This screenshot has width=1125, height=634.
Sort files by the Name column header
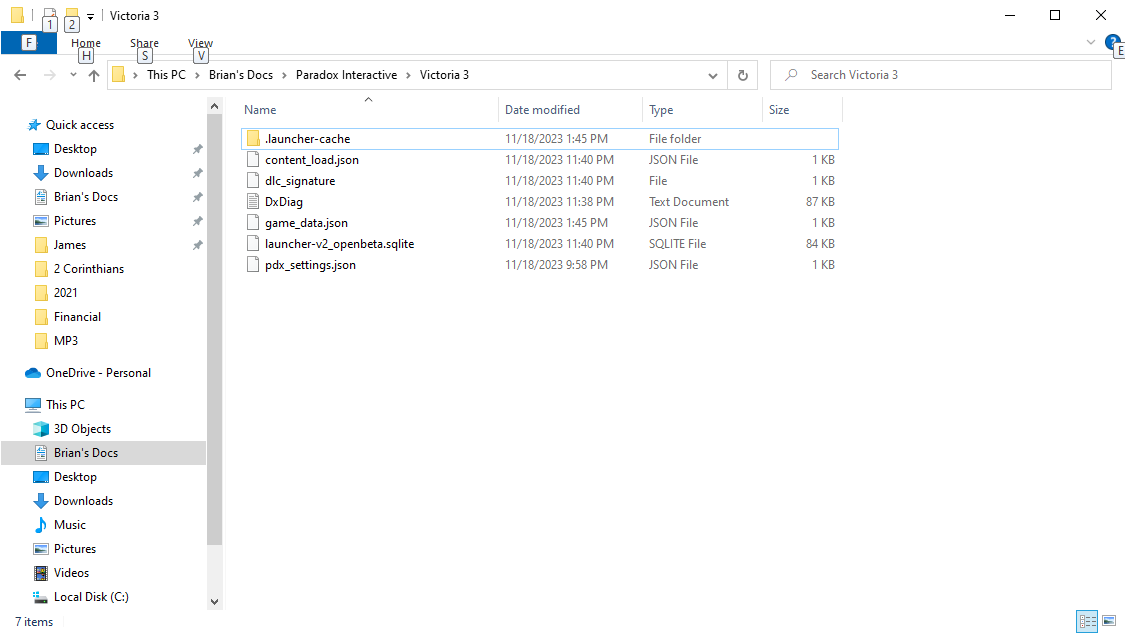point(368,110)
